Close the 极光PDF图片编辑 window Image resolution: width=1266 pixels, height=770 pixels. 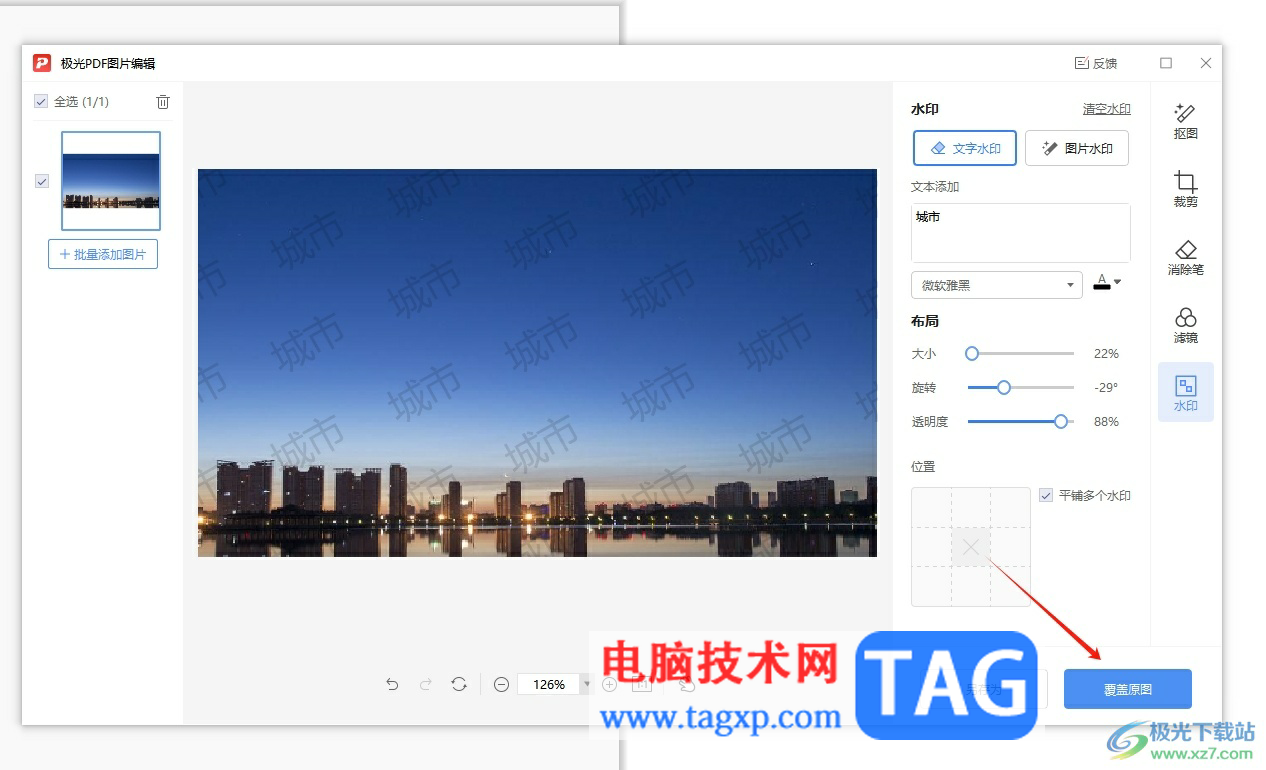(x=1206, y=63)
